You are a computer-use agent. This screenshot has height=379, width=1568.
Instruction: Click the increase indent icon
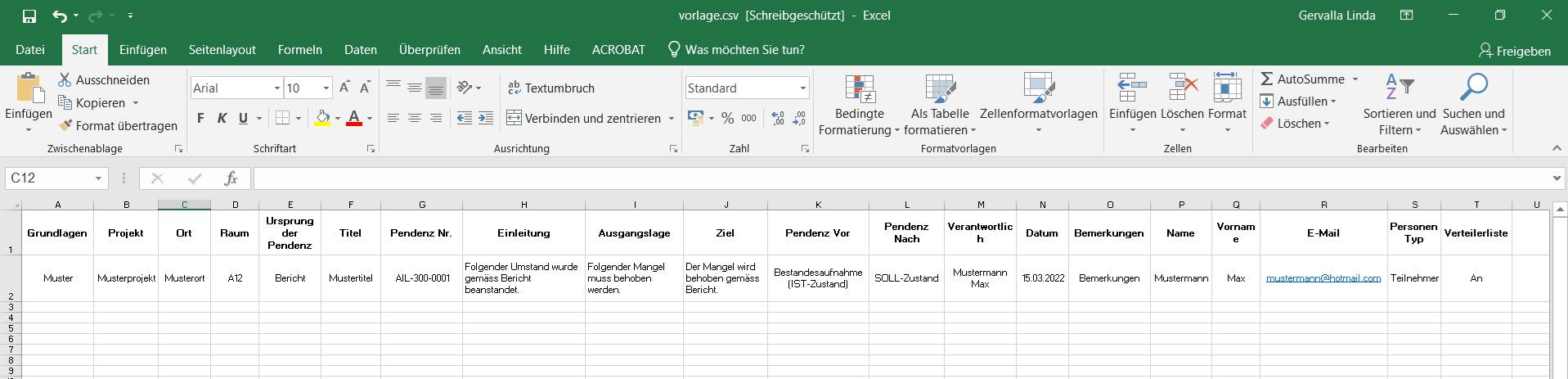coord(486,118)
